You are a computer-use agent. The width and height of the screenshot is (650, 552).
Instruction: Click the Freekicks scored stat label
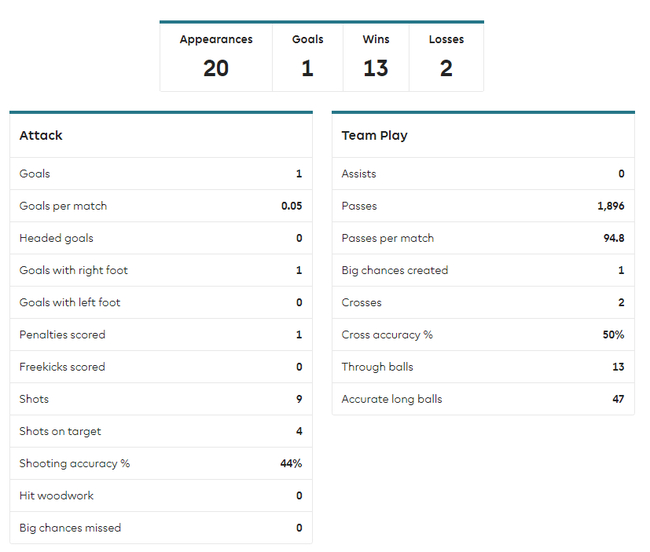[x=62, y=367]
